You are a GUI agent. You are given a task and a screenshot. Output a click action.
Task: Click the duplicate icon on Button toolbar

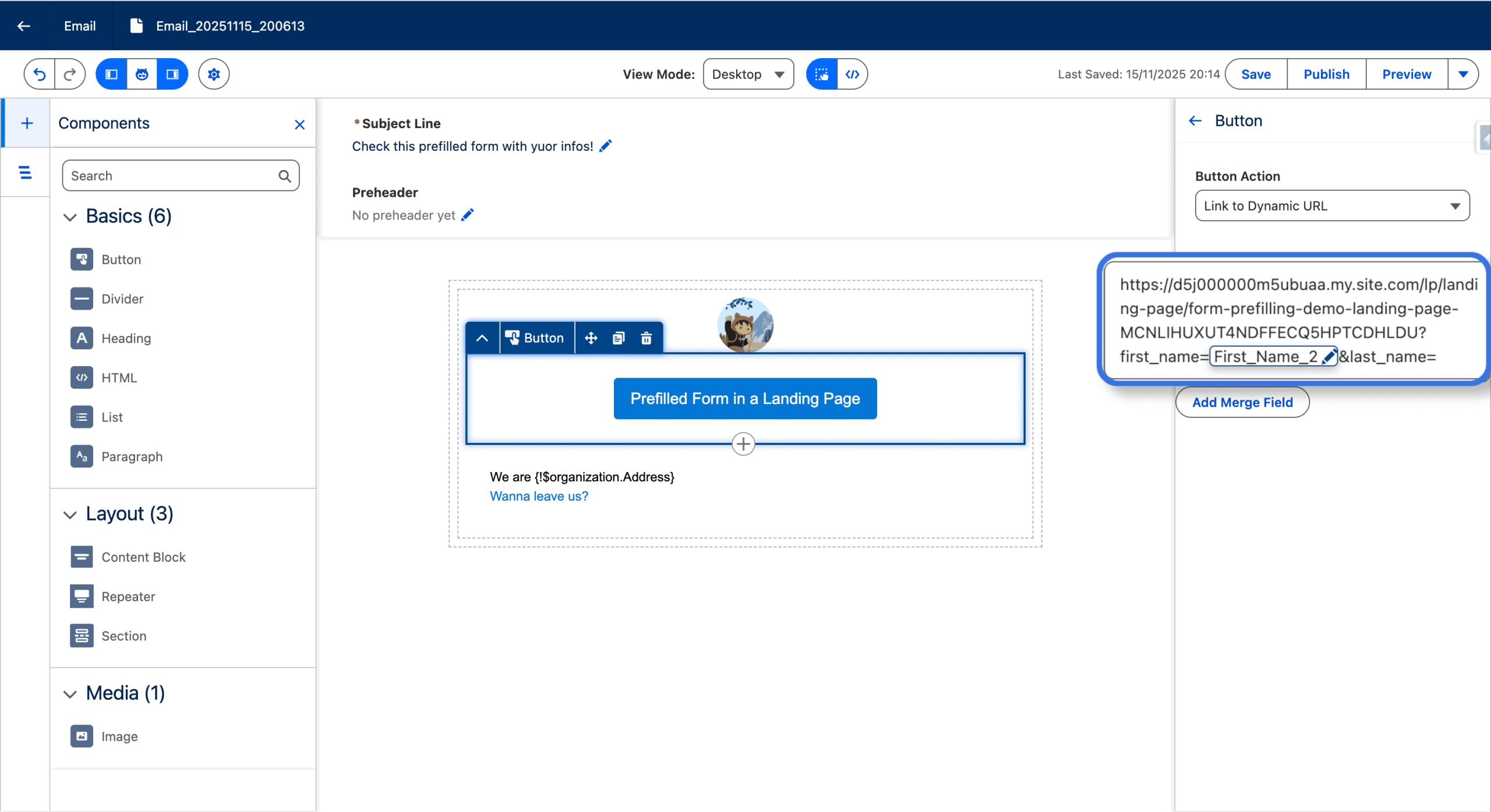coord(619,338)
